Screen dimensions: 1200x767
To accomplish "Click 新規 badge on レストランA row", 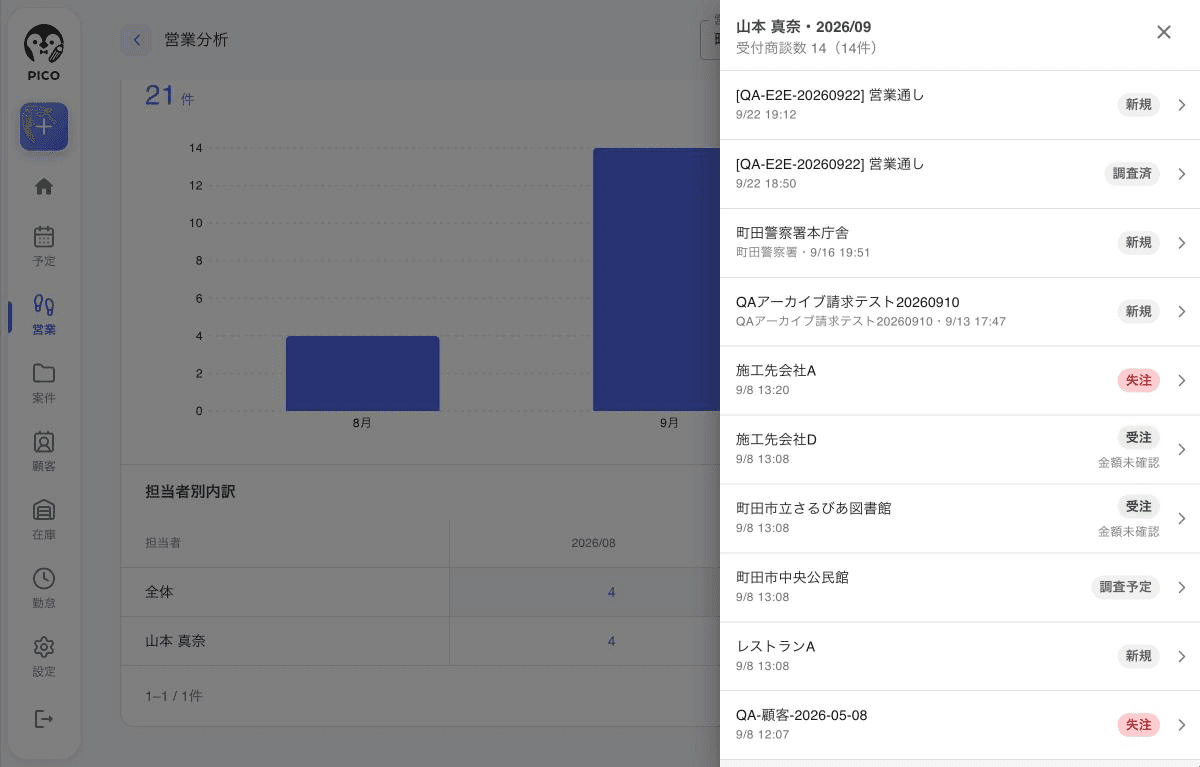I will pos(1138,656).
